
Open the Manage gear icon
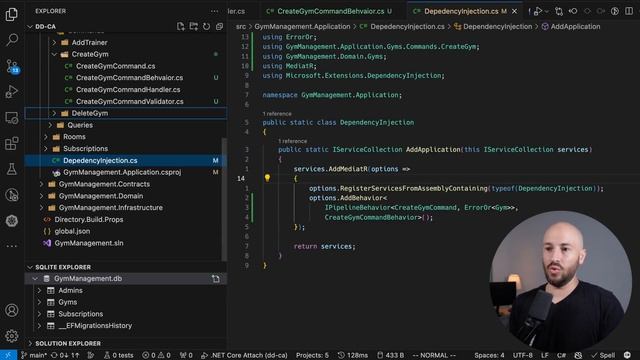11,336
